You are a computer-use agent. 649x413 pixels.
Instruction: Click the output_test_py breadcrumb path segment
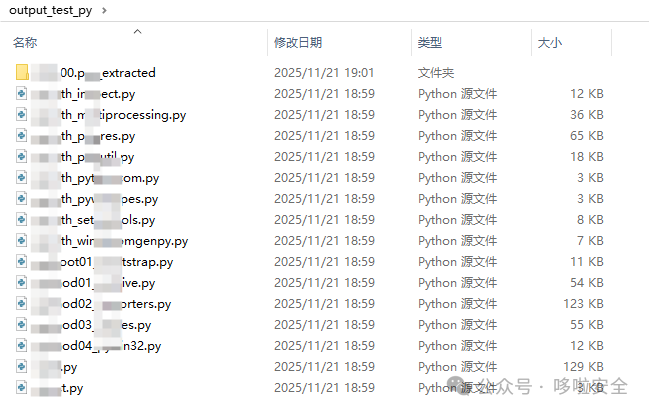click(50, 10)
